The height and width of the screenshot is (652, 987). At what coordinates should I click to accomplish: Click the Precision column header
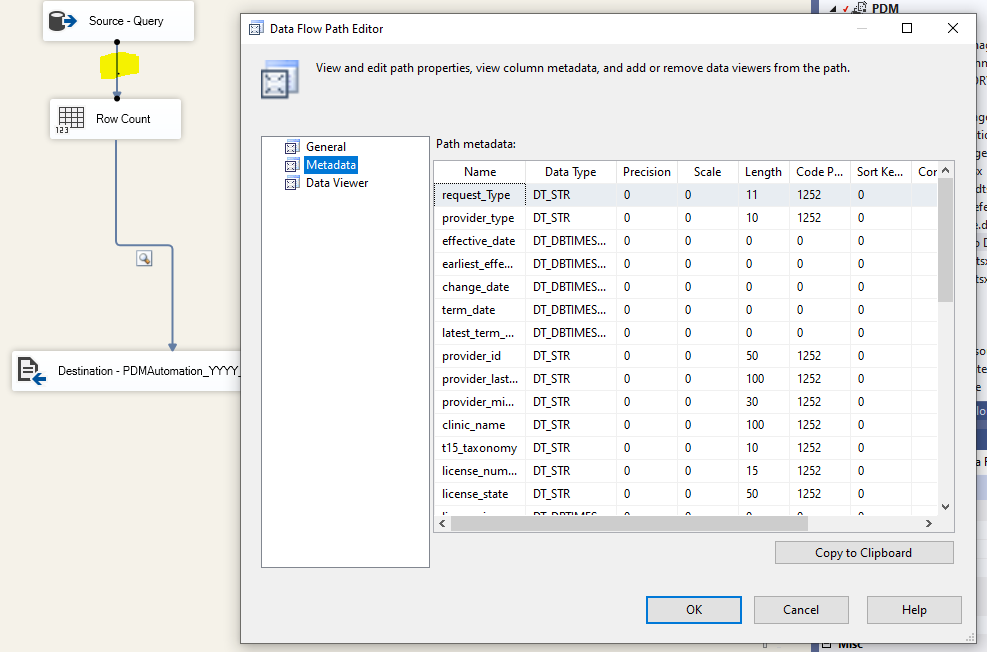pos(646,172)
